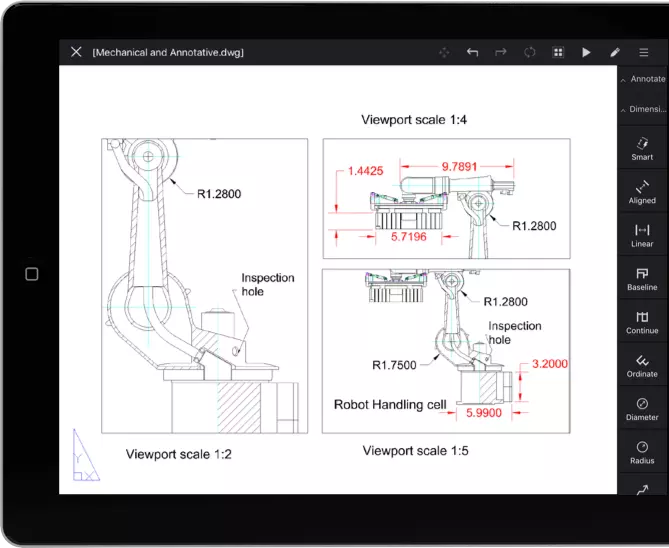Click 'Inspection hole' note in 1:5 viewport

pos(515,333)
